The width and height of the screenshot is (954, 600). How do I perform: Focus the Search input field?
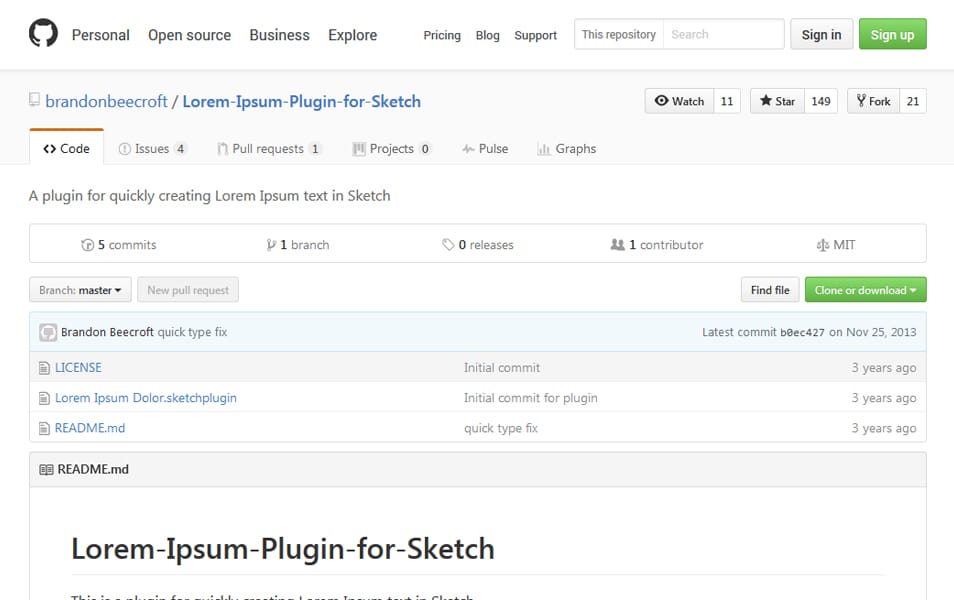coord(723,34)
